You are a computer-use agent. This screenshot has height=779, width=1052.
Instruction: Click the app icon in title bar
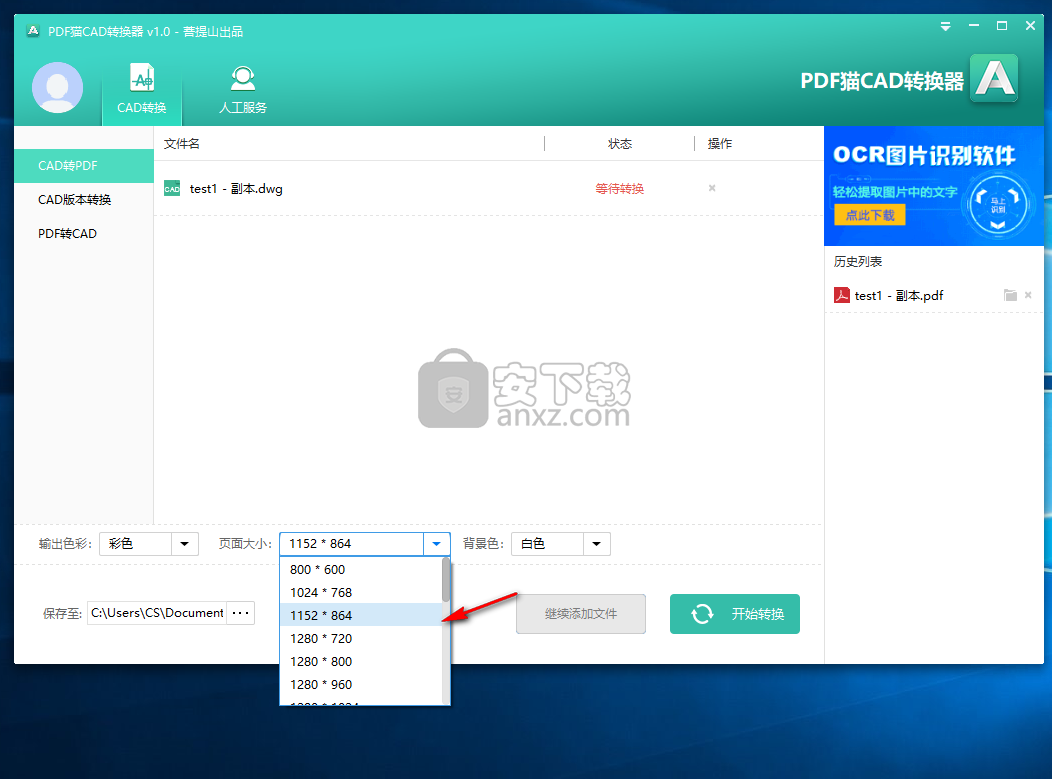point(33,31)
